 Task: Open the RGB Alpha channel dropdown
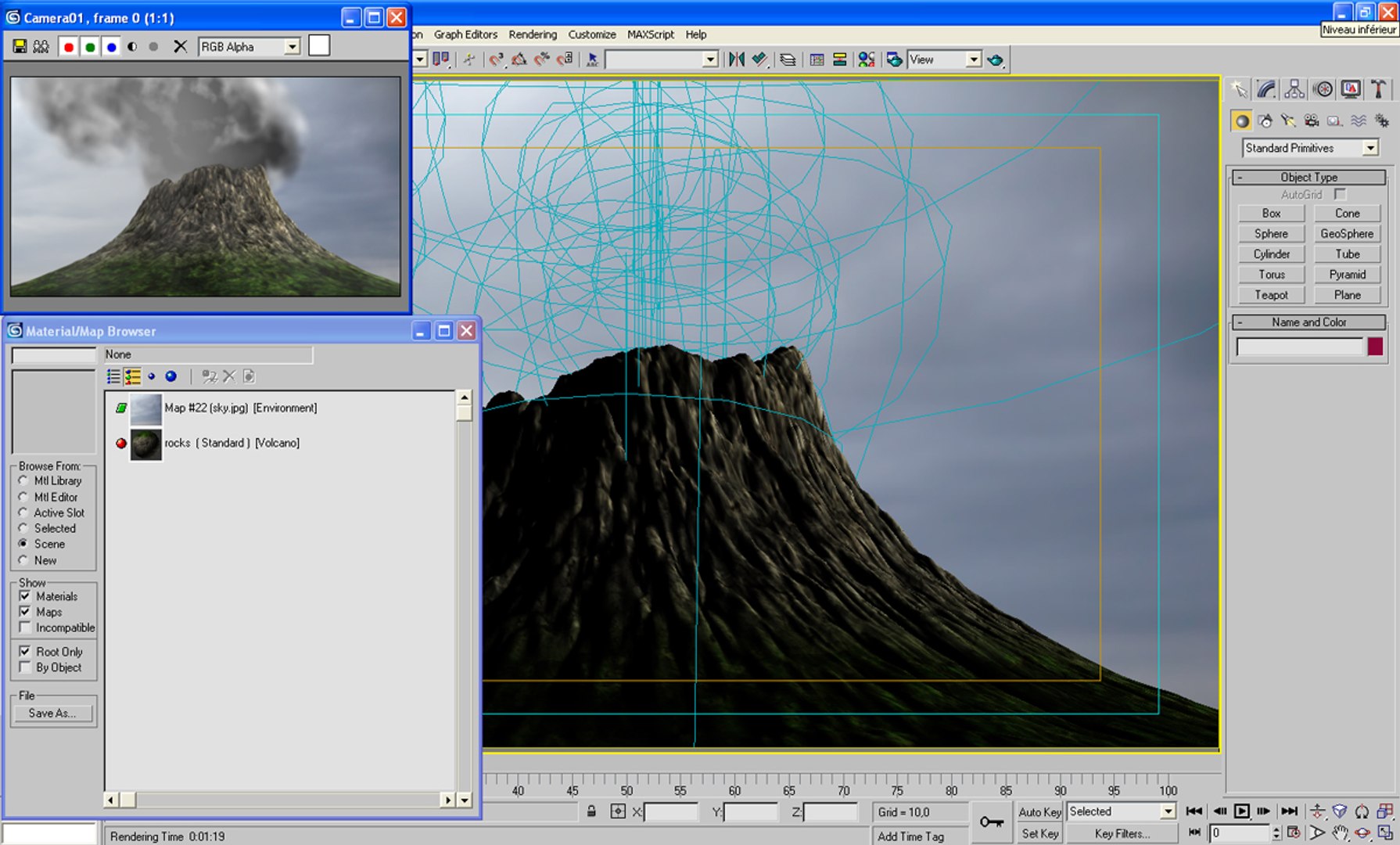292,47
